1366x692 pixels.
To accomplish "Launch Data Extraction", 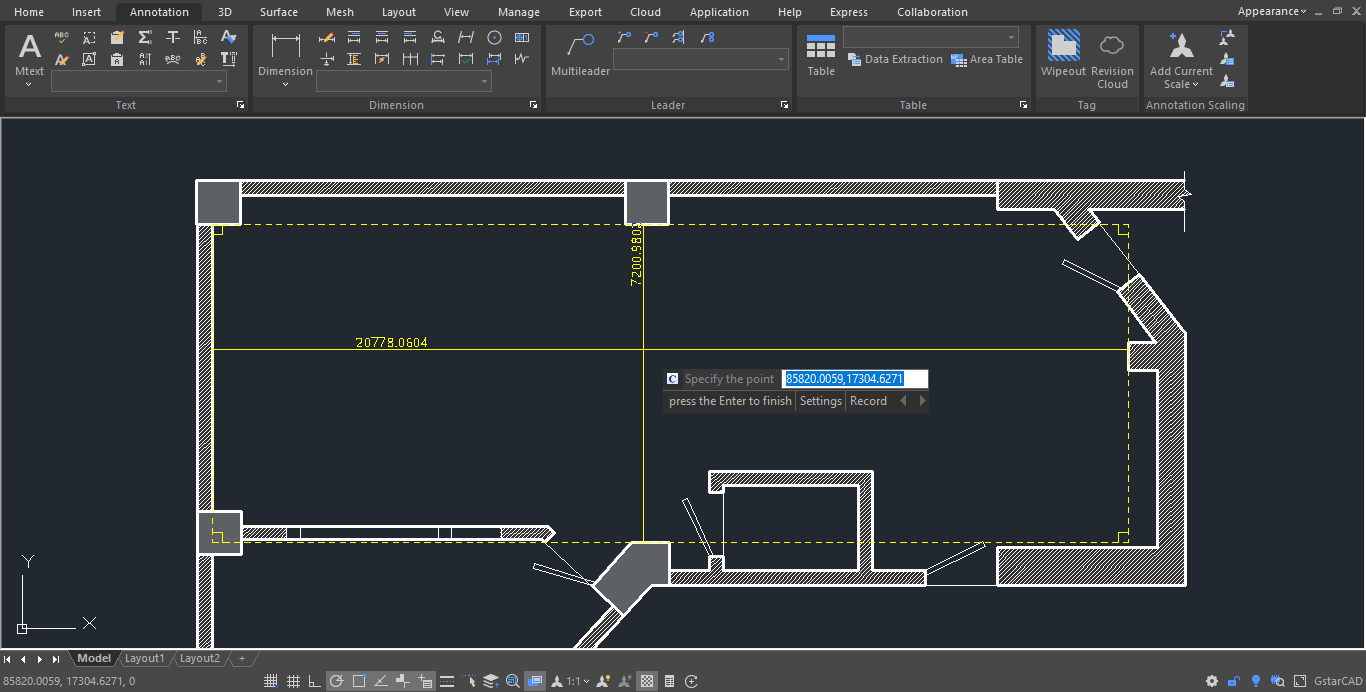I will click(x=895, y=59).
